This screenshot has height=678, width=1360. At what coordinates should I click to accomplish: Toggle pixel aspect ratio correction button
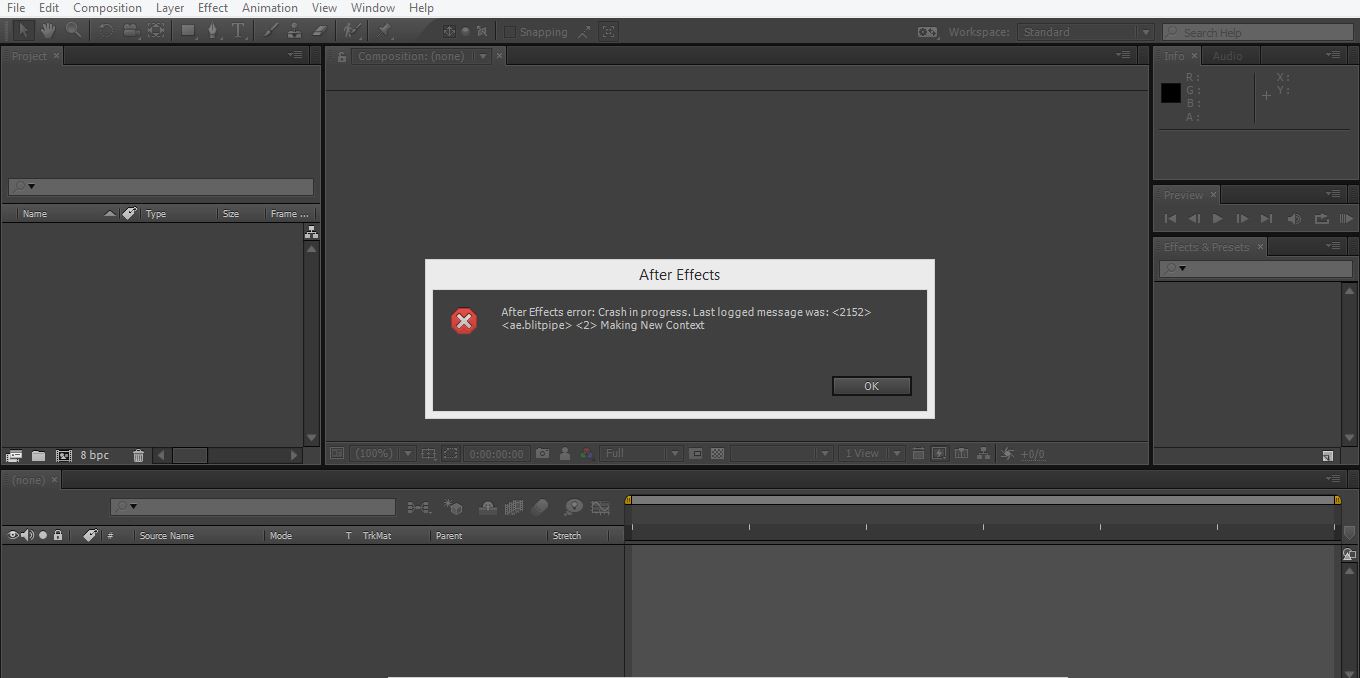tap(917, 453)
